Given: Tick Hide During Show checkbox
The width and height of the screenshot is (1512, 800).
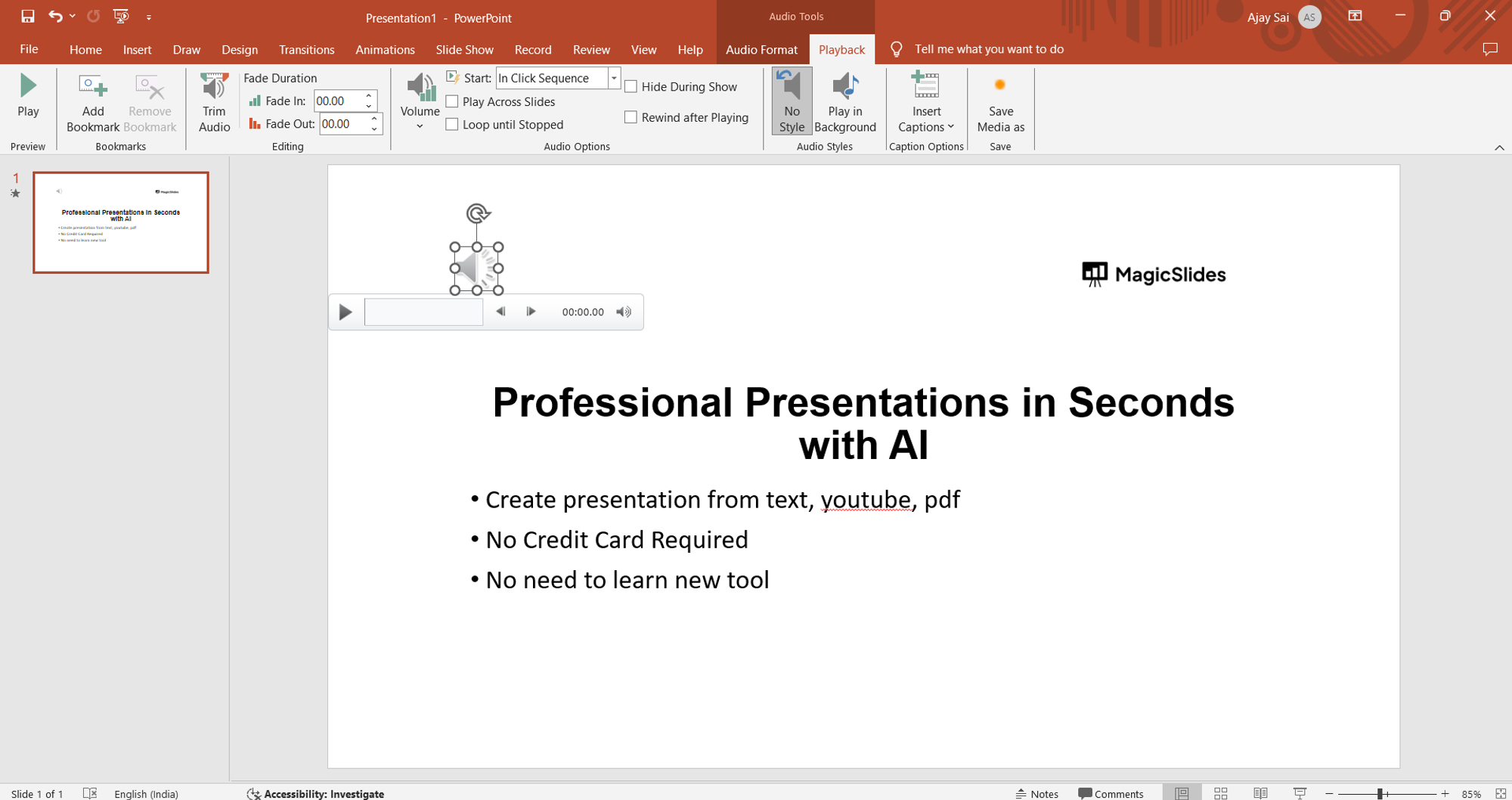Looking at the screenshot, I should pos(631,86).
